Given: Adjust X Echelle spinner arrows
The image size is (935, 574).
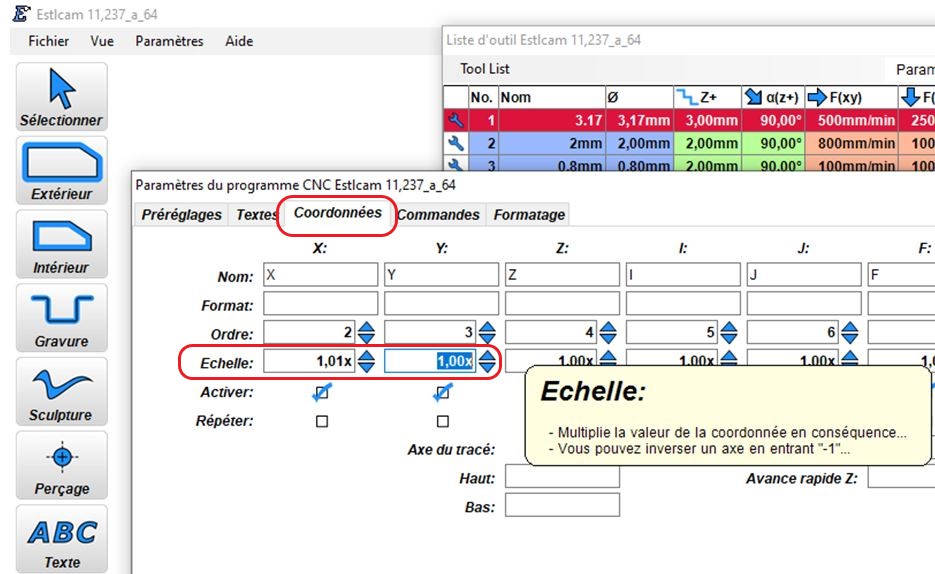Looking at the screenshot, I should point(367,362).
